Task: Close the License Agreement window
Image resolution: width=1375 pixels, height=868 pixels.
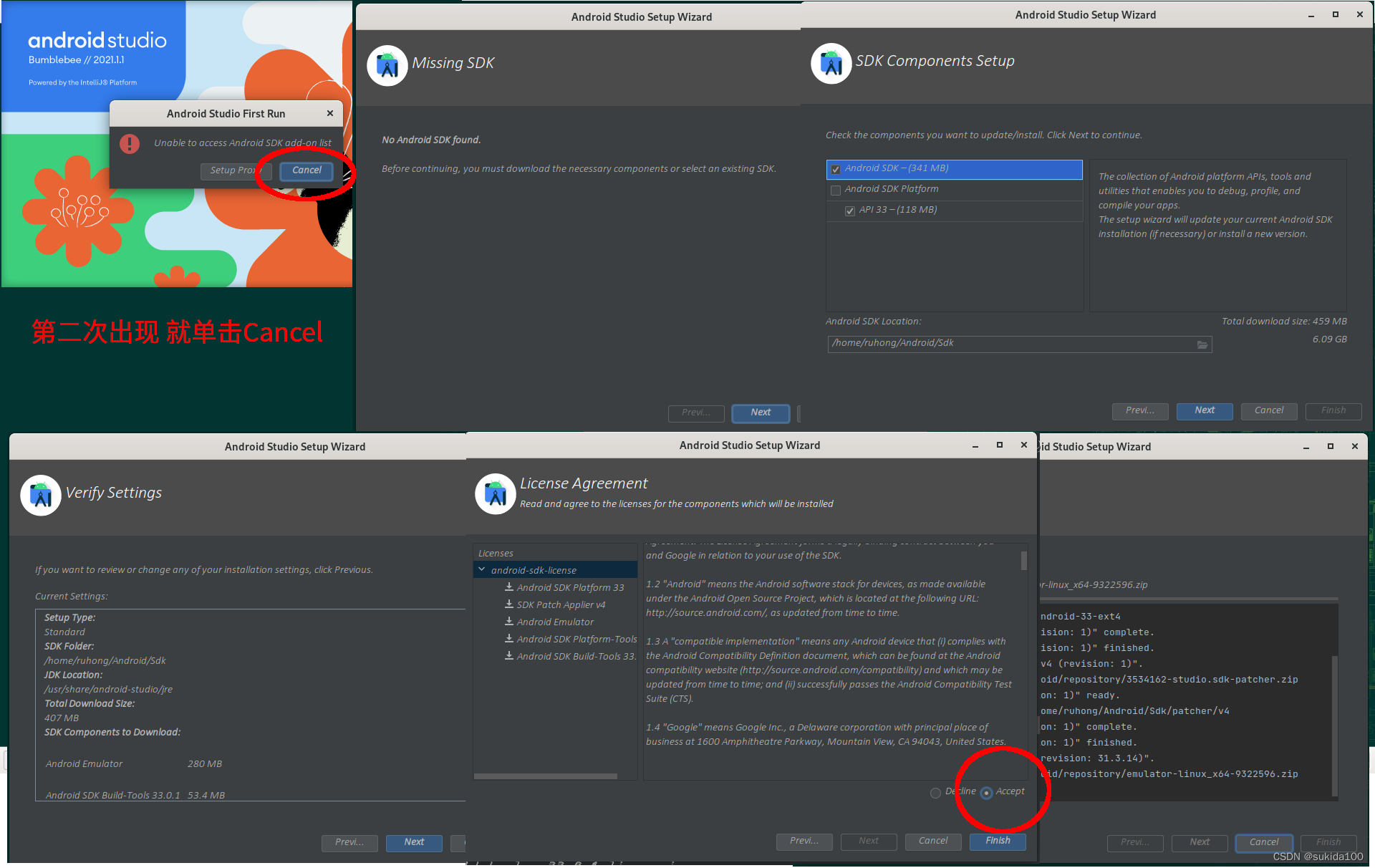Action: coord(1024,445)
